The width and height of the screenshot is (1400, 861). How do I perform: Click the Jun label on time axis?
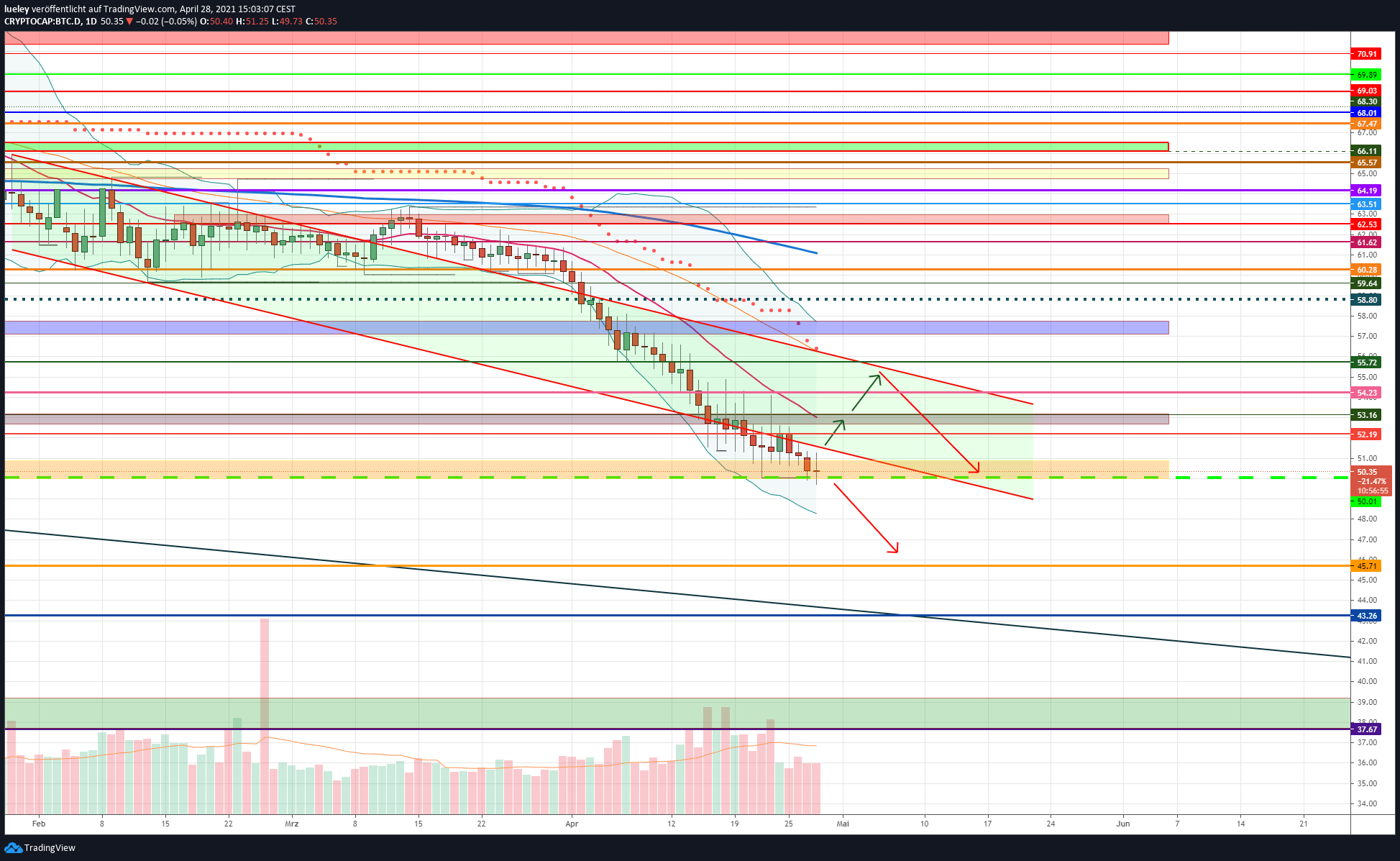pos(1123,824)
